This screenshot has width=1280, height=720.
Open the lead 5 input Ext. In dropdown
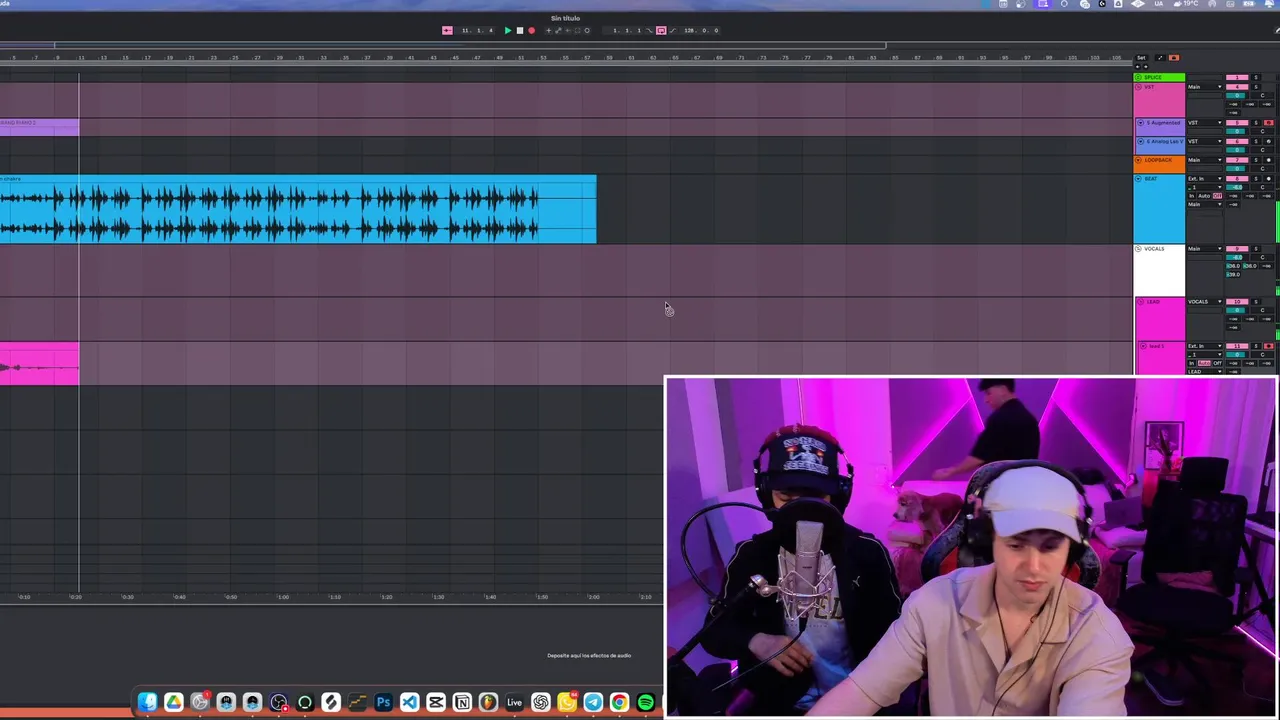pos(1205,346)
